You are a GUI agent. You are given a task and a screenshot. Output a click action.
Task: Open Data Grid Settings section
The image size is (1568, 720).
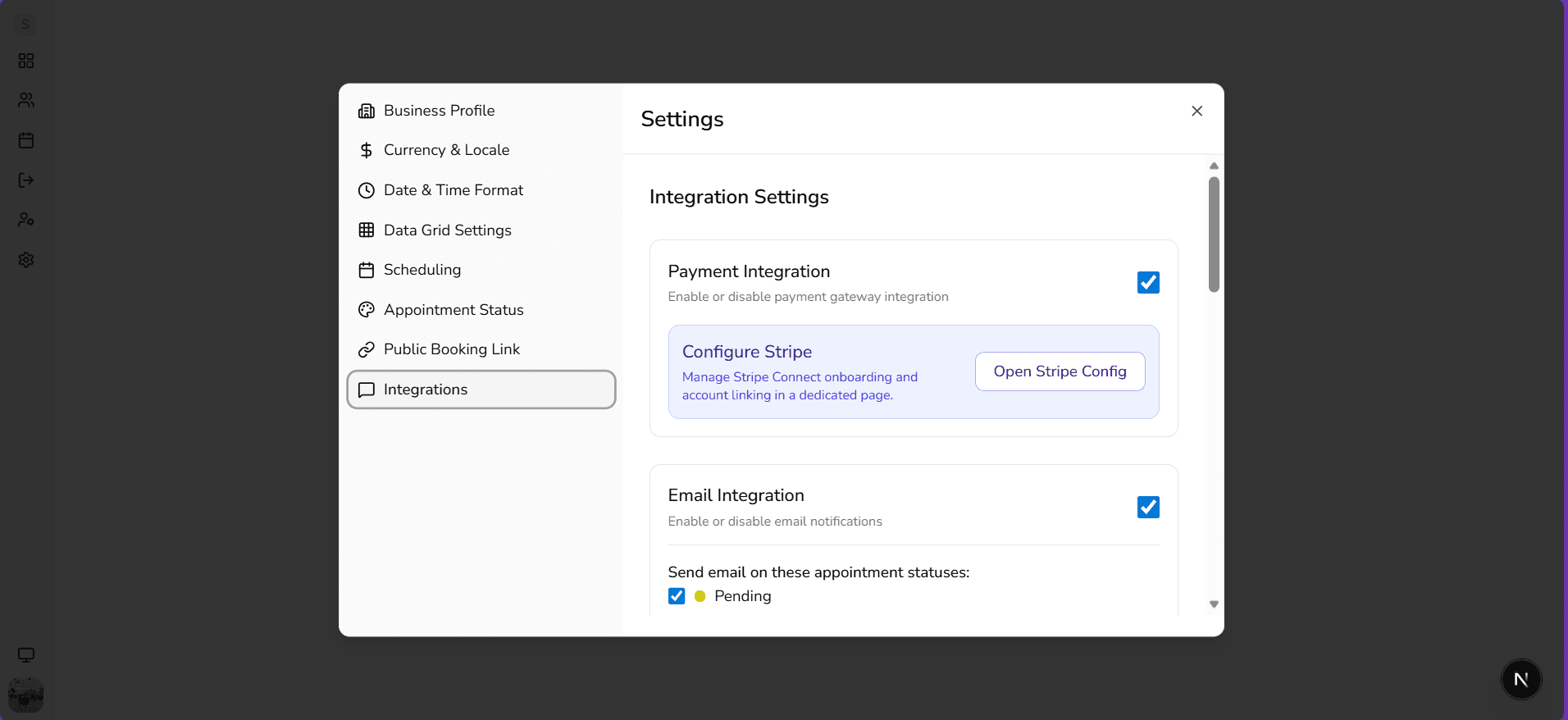click(481, 230)
